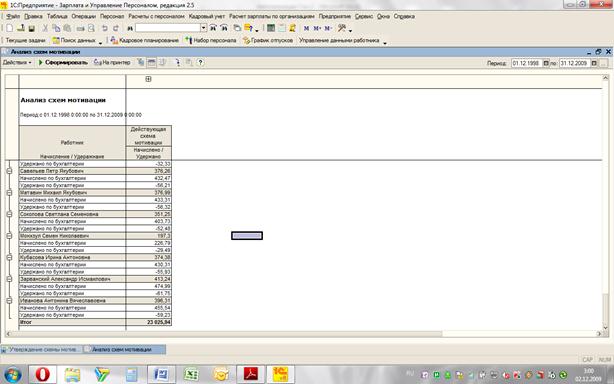614x384 pixels.
Task: Click the period start date field
Action: click(x=527, y=63)
